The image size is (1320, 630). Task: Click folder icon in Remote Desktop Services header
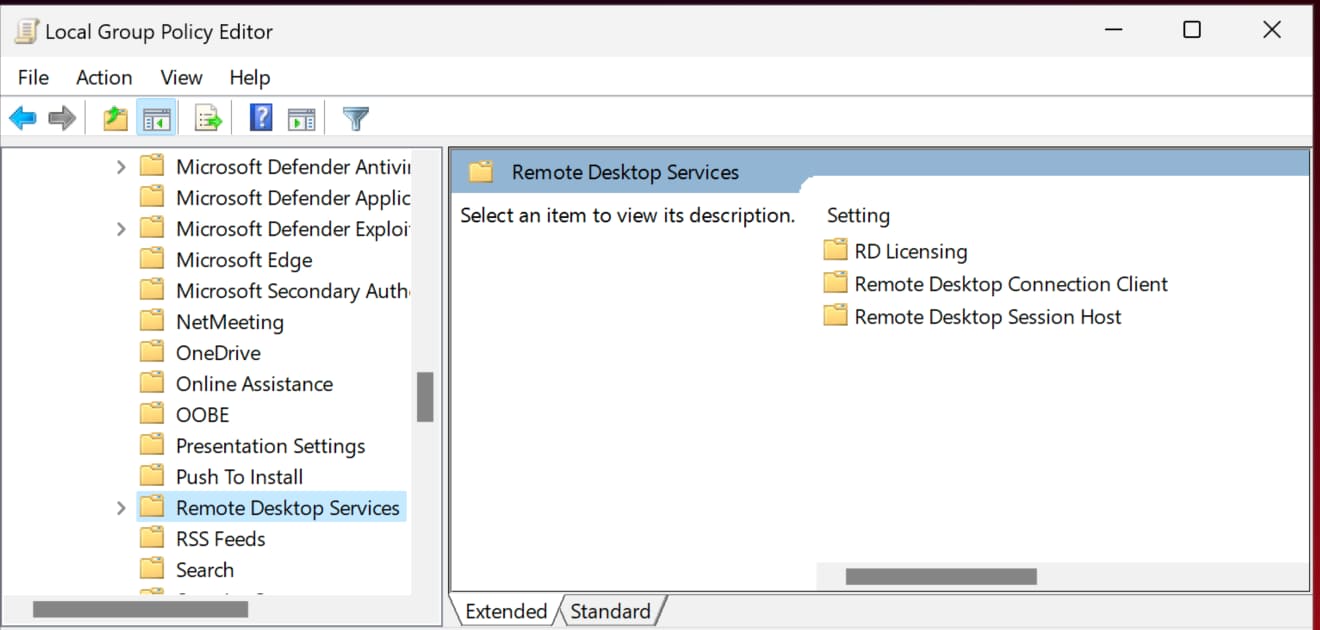click(x=481, y=172)
